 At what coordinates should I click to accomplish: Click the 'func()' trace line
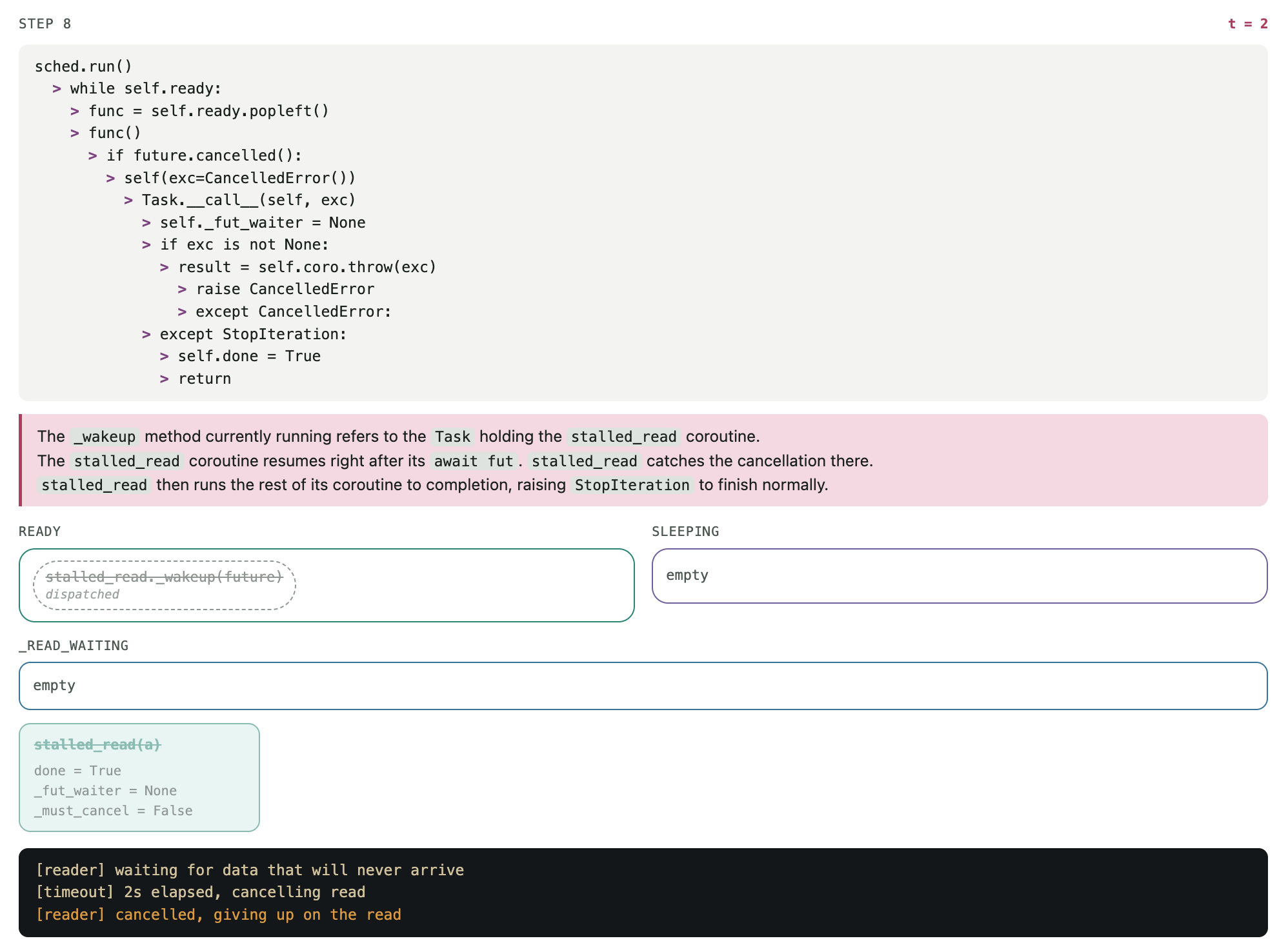point(114,133)
